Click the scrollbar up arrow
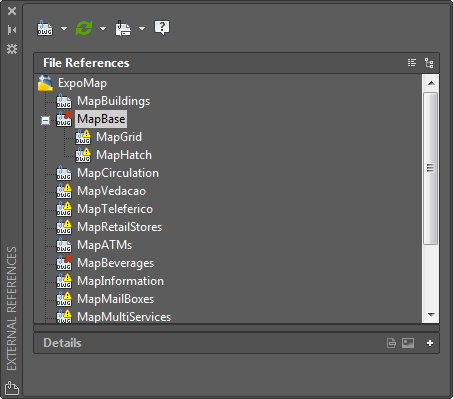453x399 pixels. 431,83
